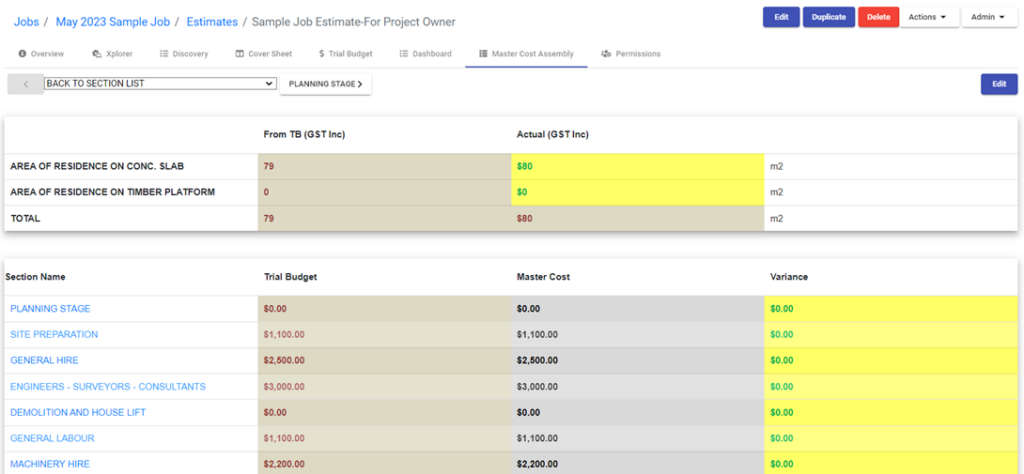Click the Master Cost Assembly tab icon
1024x474 pixels.
coord(483,54)
